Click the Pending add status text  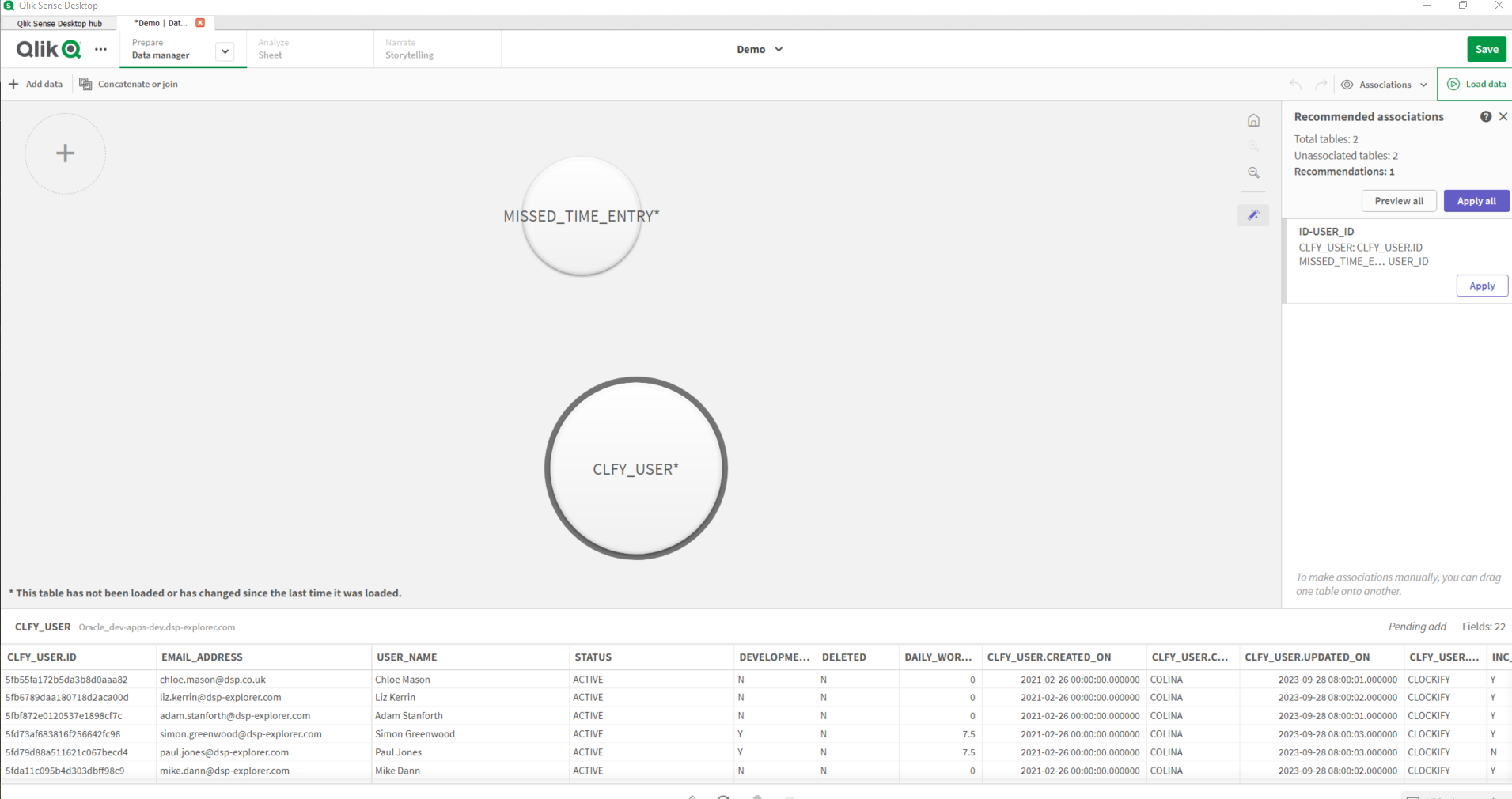pos(1417,627)
